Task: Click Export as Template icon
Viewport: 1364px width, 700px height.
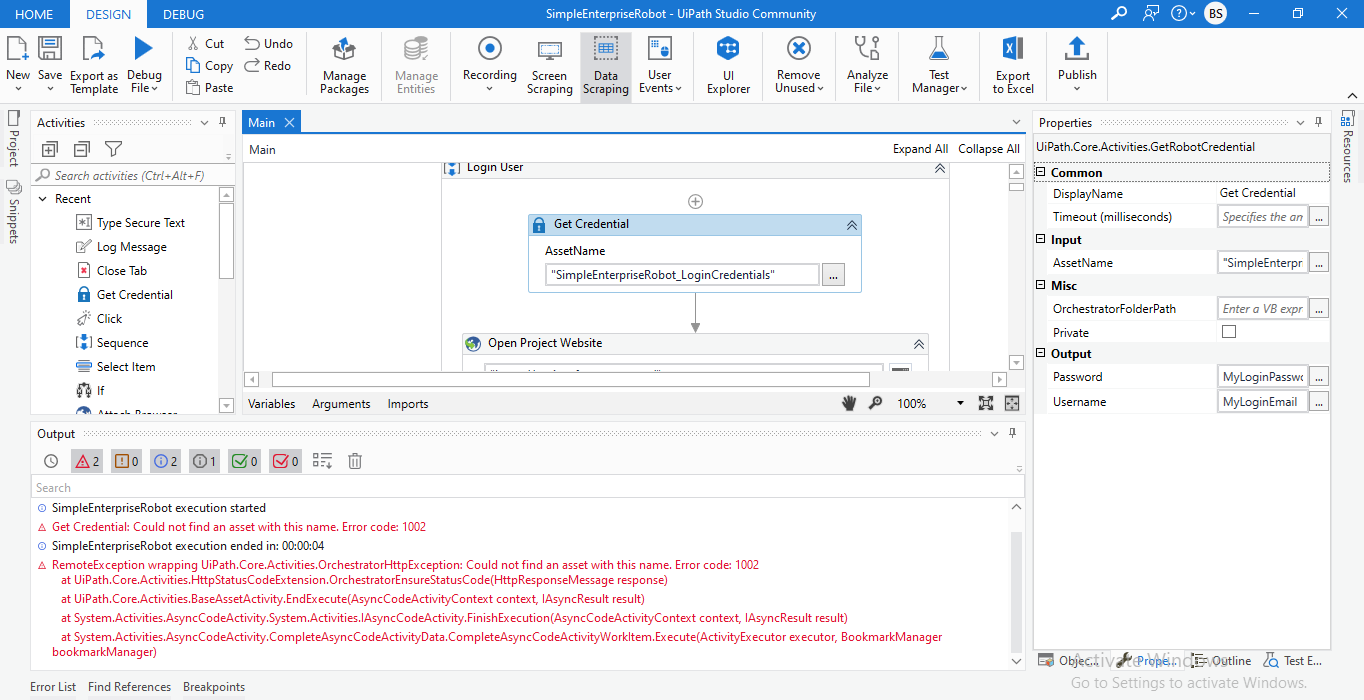Action: (94, 48)
